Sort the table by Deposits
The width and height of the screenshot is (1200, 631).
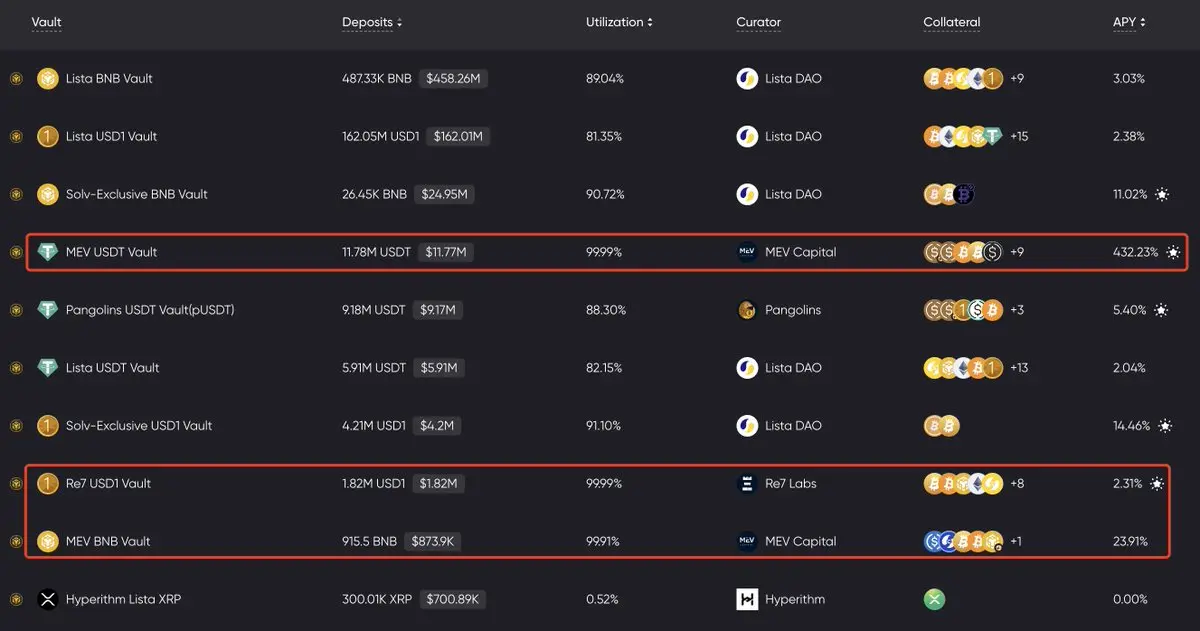pyautogui.click(x=372, y=22)
